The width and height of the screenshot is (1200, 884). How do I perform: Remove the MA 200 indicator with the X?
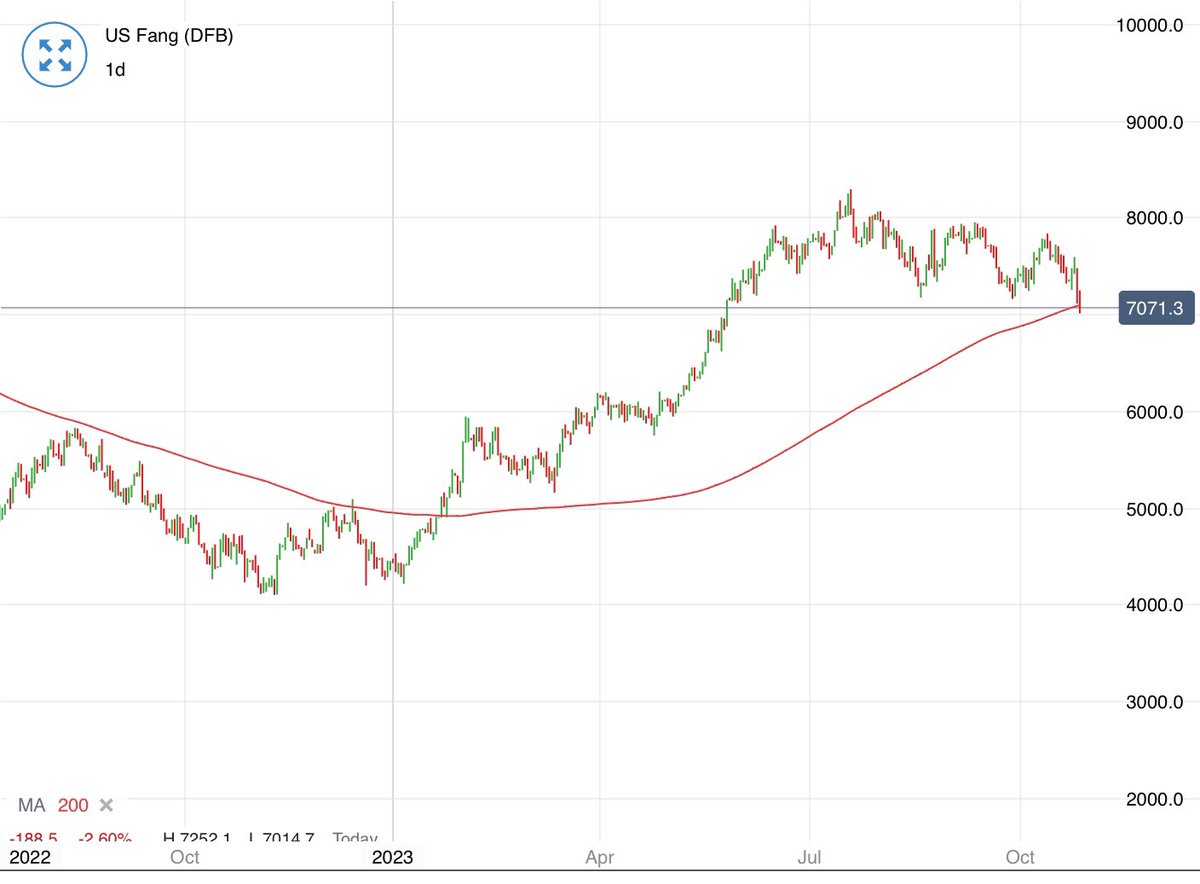pyautogui.click(x=107, y=806)
